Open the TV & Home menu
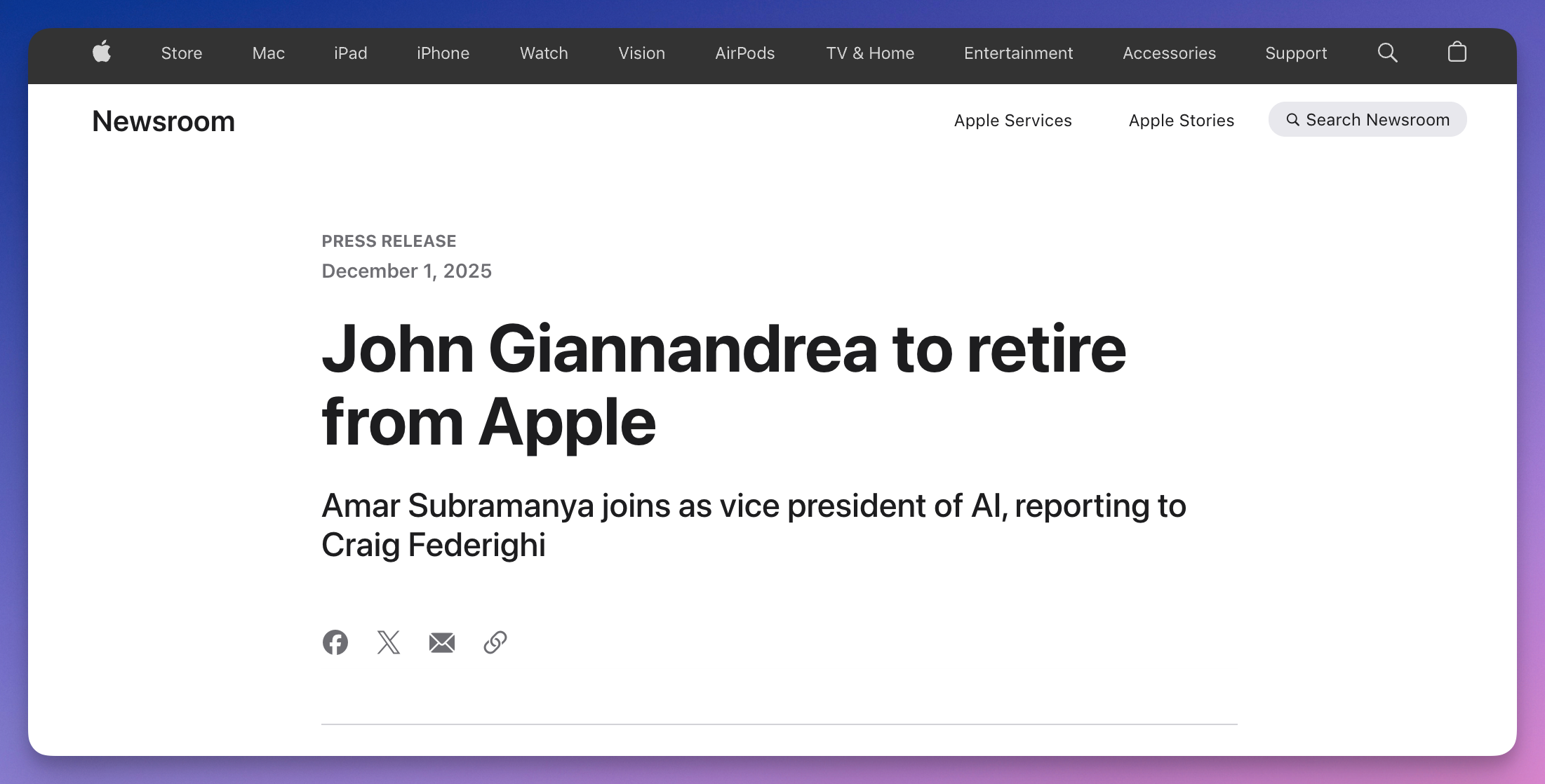Viewport: 1545px width, 784px height. click(870, 53)
